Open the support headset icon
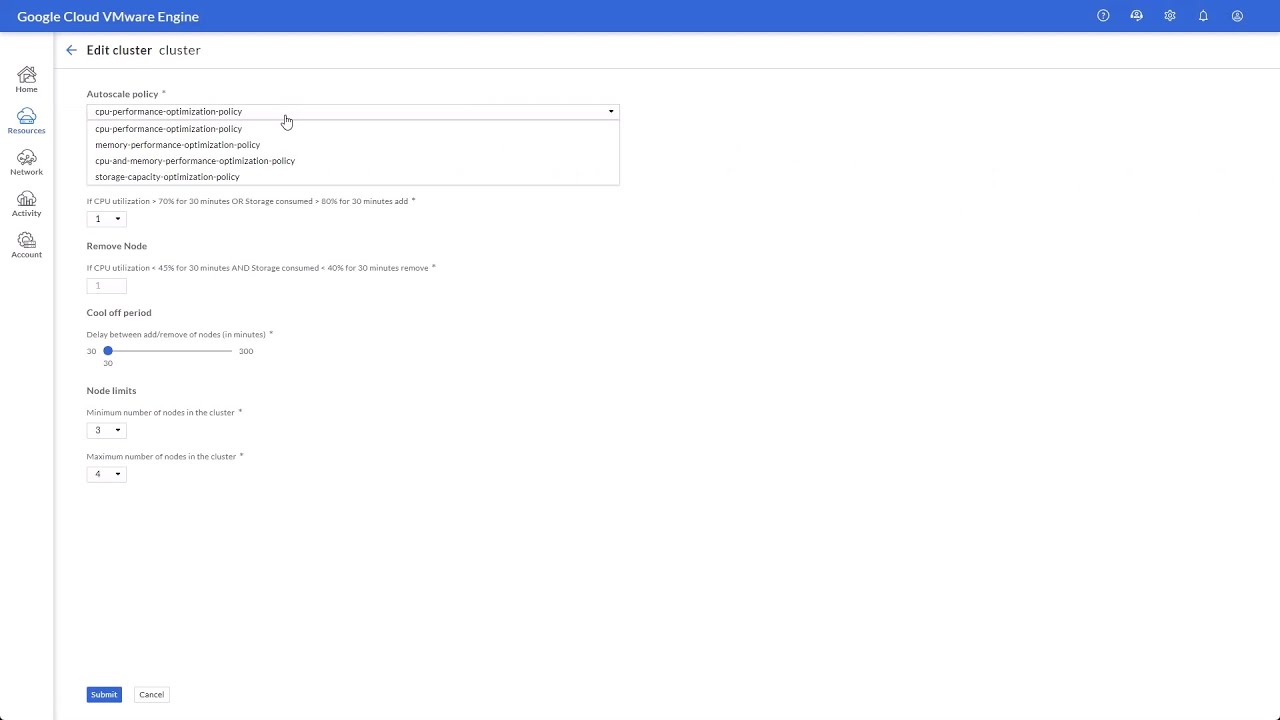 (1136, 16)
